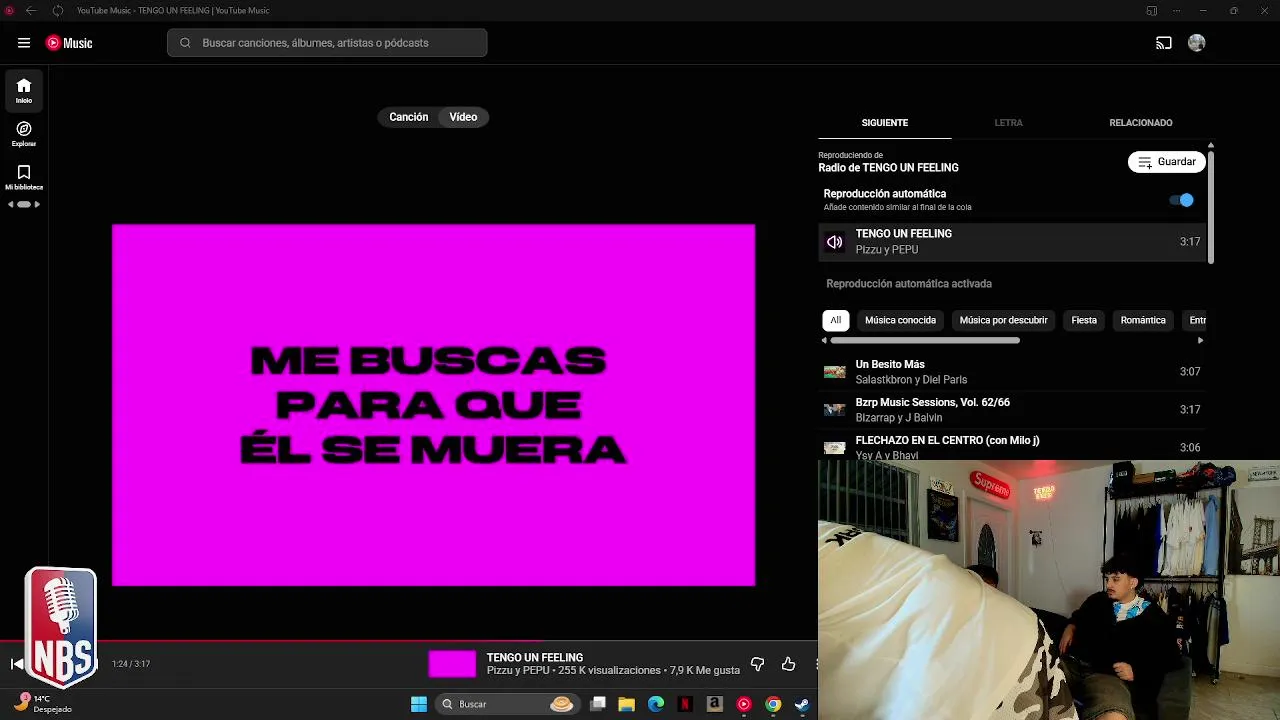This screenshot has width=1280, height=720.
Task: Play Un Besito Más from queue
Action: point(1012,372)
